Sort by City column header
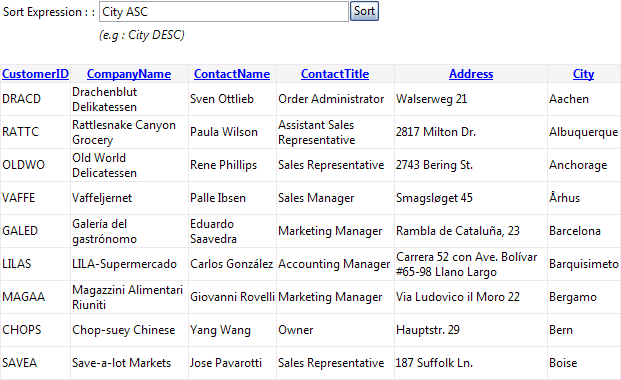Screen dimensions: 621x380 [583, 74]
